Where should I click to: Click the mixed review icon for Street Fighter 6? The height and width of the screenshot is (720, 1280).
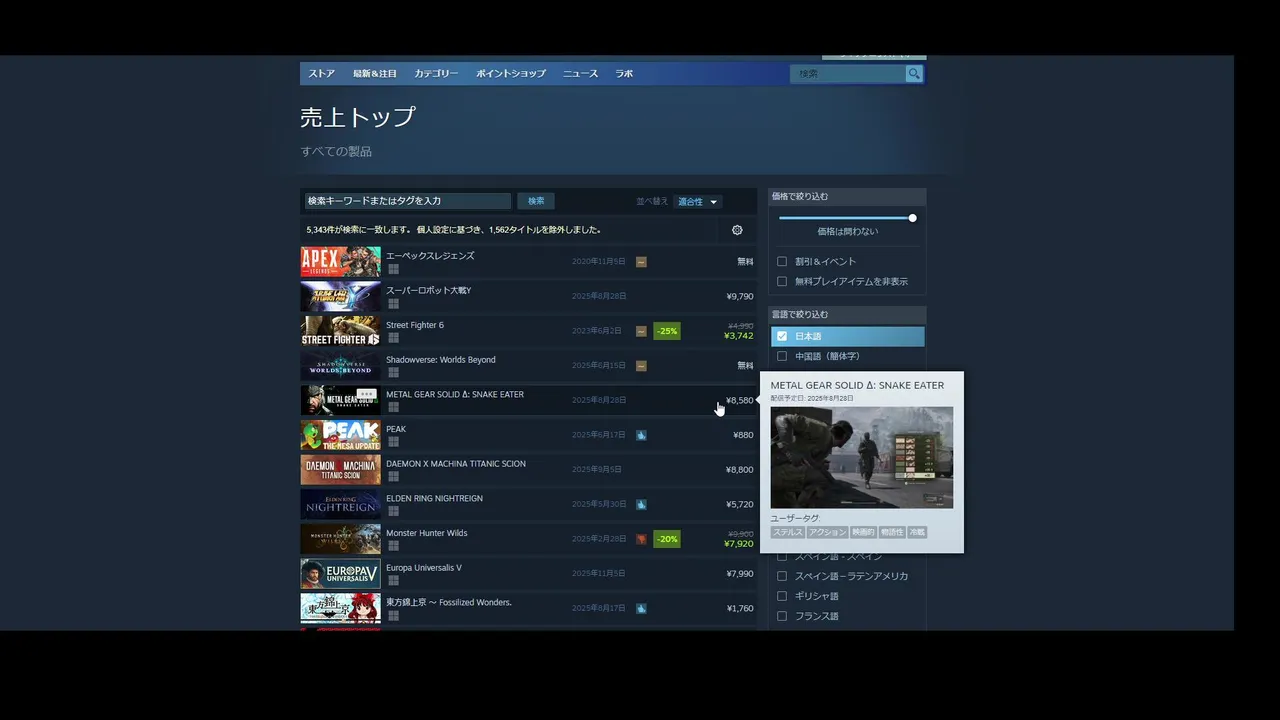tap(641, 331)
